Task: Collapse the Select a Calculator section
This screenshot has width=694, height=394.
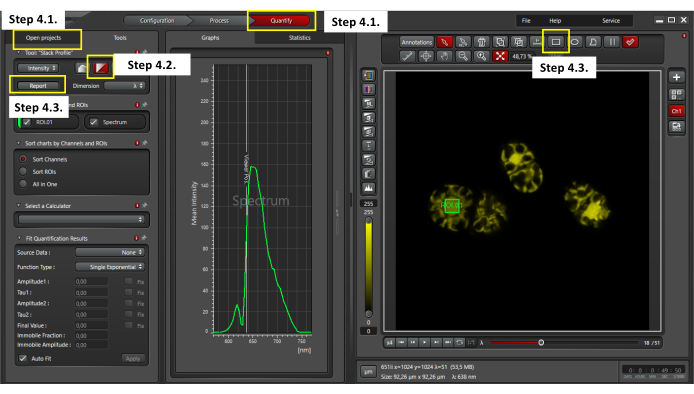Action: coord(19,205)
